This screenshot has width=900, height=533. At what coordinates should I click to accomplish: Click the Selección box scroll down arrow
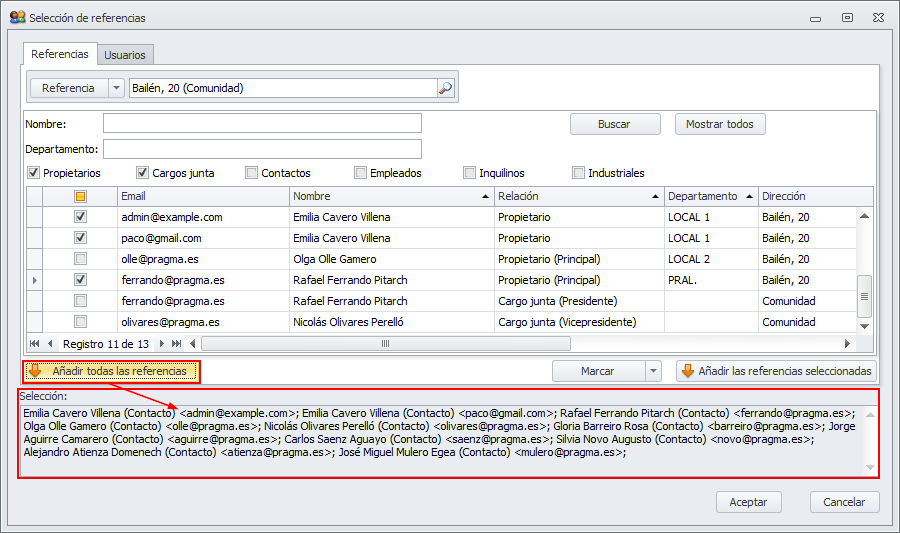pos(870,468)
